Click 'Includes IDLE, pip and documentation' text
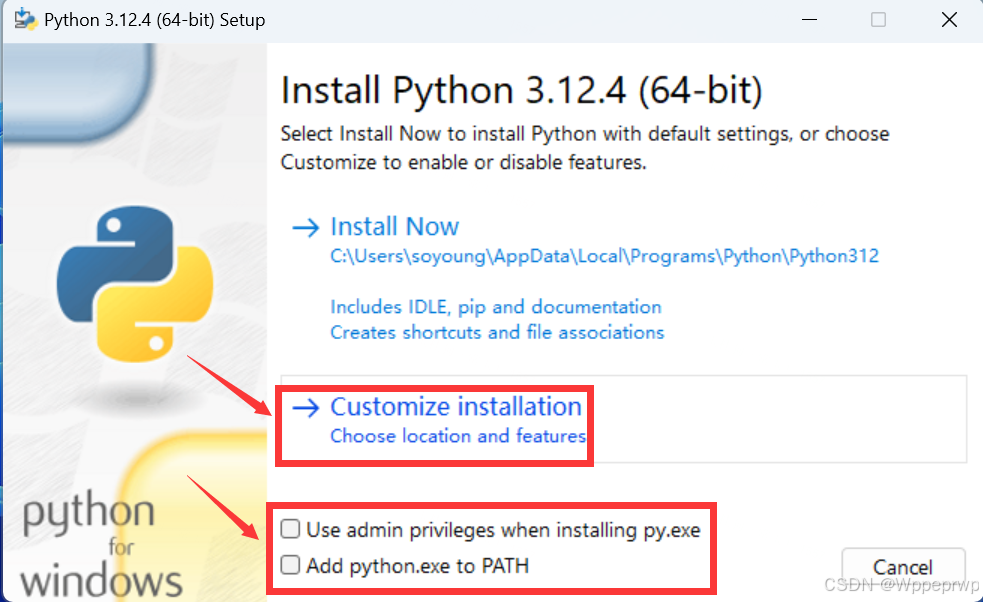This screenshot has height=602, width=983. click(496, 307)
